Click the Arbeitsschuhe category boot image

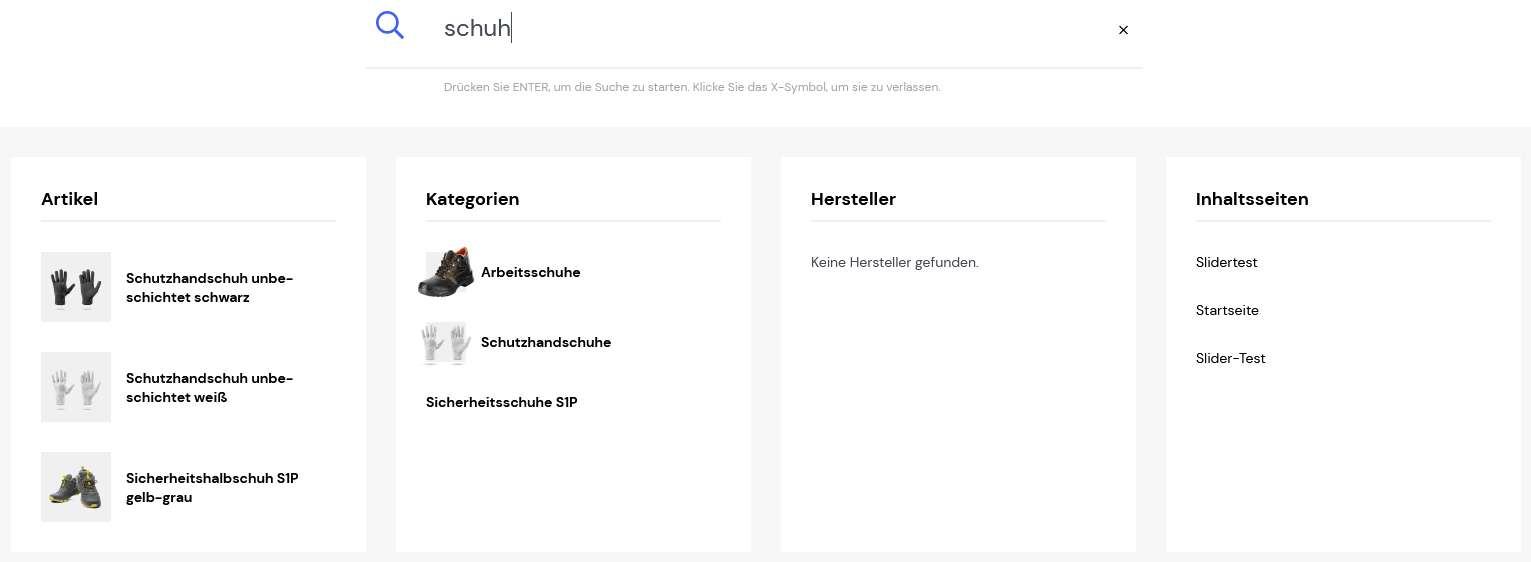(446, 272)
